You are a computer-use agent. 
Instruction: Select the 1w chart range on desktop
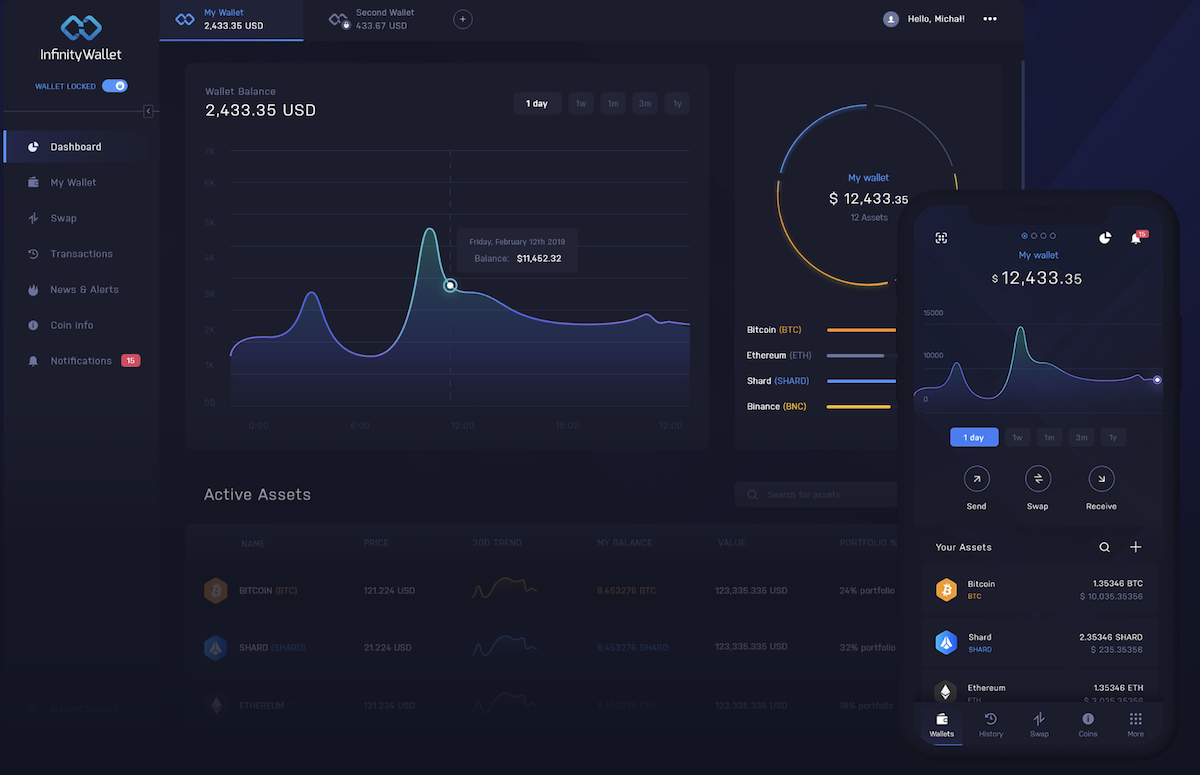point(581,104)
